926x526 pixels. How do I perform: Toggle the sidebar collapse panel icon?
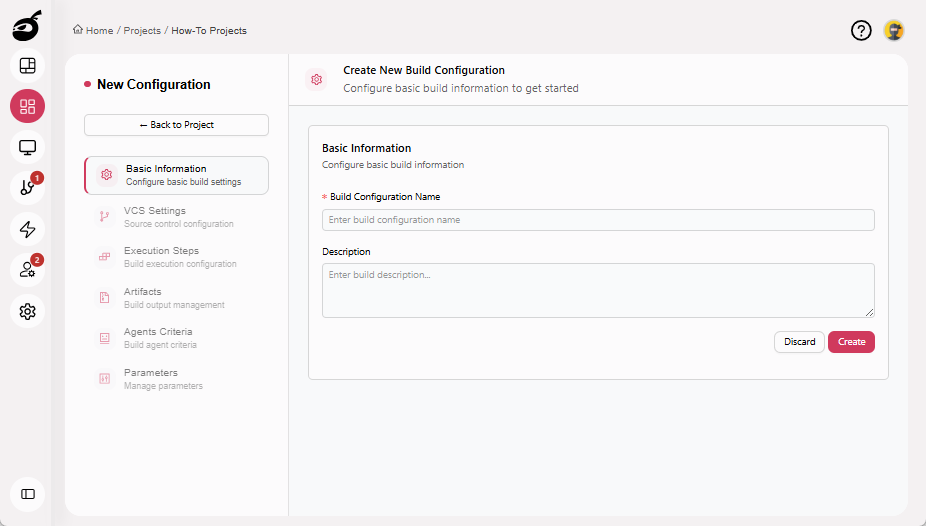tap(28, 494)
